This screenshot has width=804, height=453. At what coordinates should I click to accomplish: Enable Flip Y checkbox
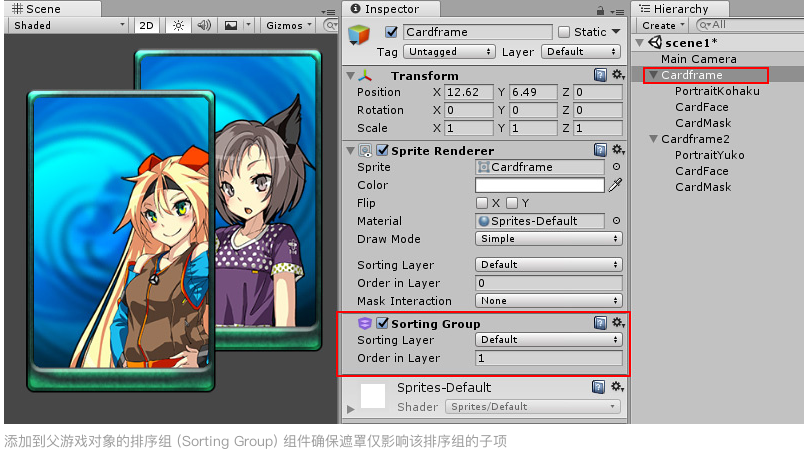point(511,203)
